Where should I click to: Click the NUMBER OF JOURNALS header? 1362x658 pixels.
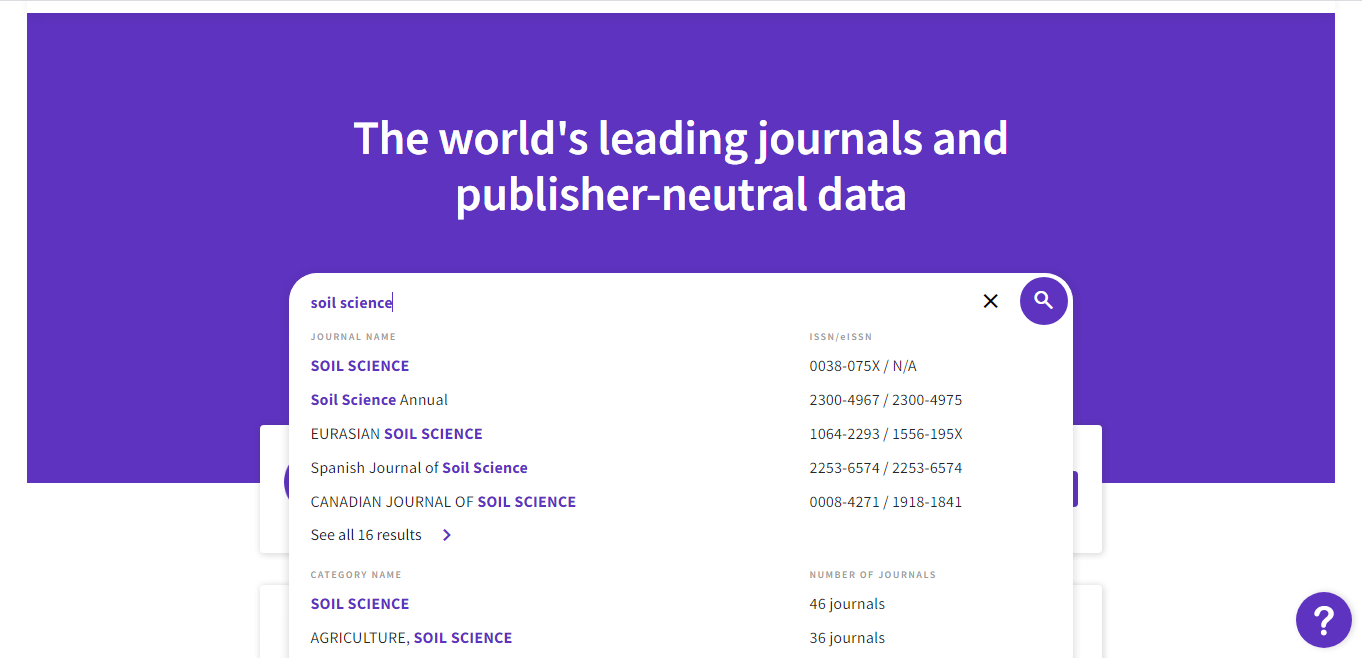pyautogui.click(x=873, y=575)
